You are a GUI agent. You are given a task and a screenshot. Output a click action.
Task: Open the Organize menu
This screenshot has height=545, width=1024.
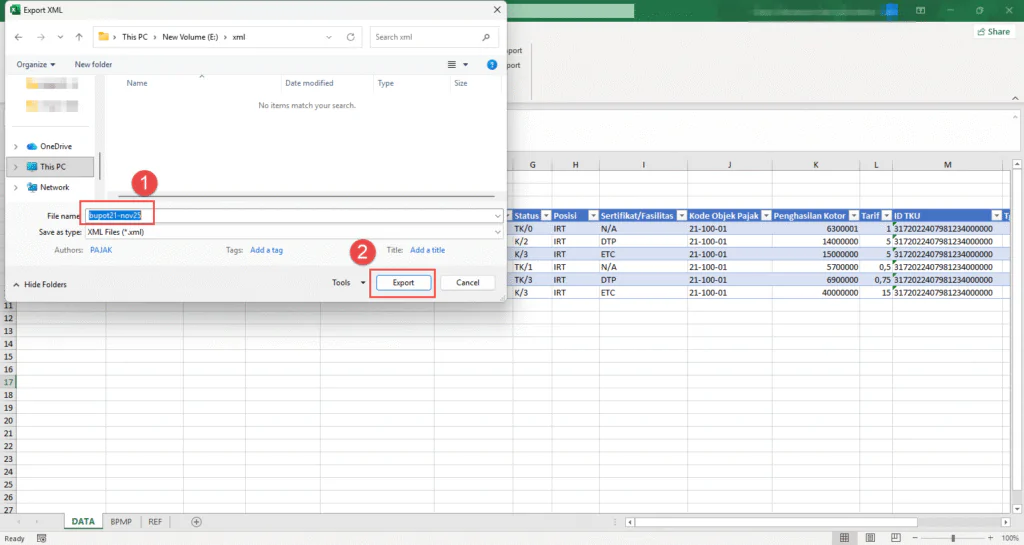pos(36,65)
